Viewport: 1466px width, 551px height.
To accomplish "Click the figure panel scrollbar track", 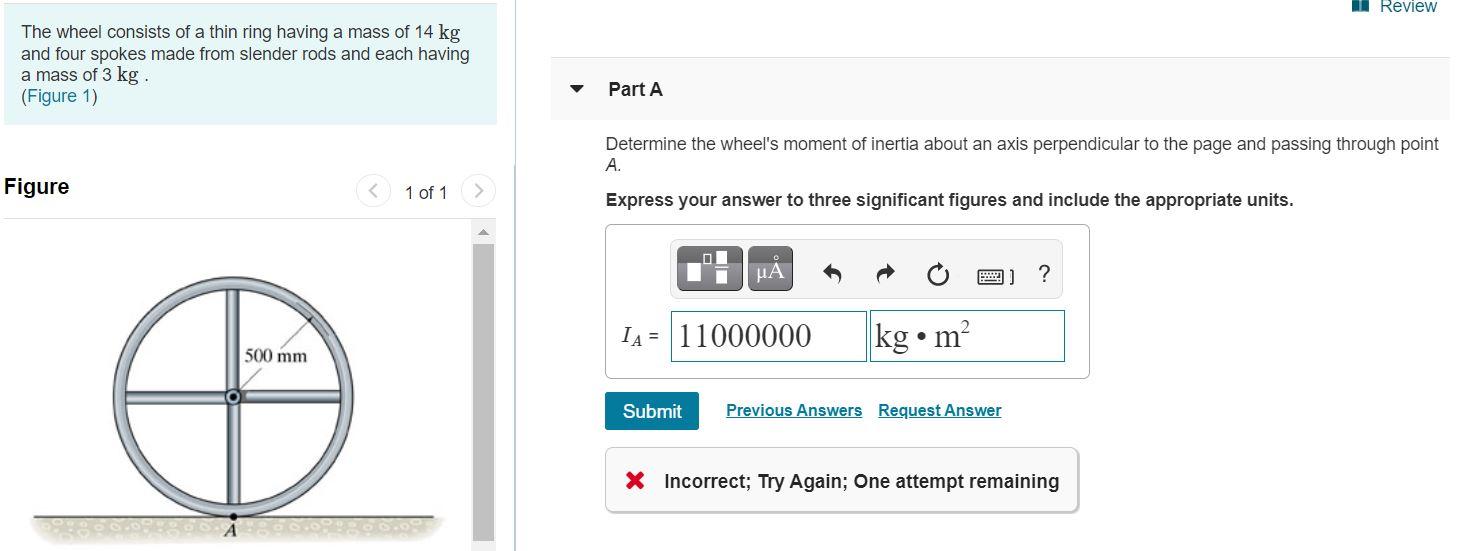I will pos(483,390).
